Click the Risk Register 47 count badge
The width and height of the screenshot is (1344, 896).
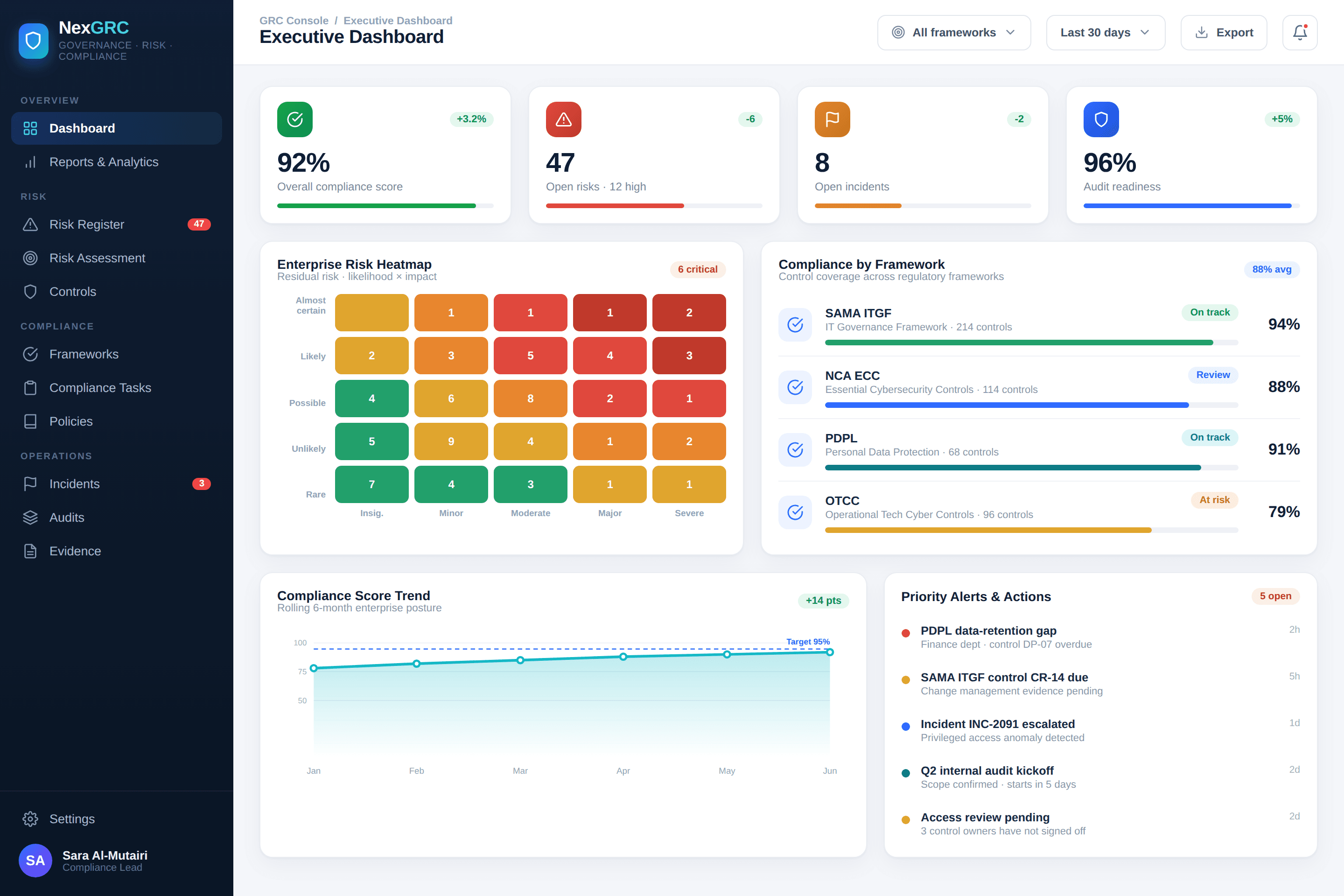tap(199, 224)
